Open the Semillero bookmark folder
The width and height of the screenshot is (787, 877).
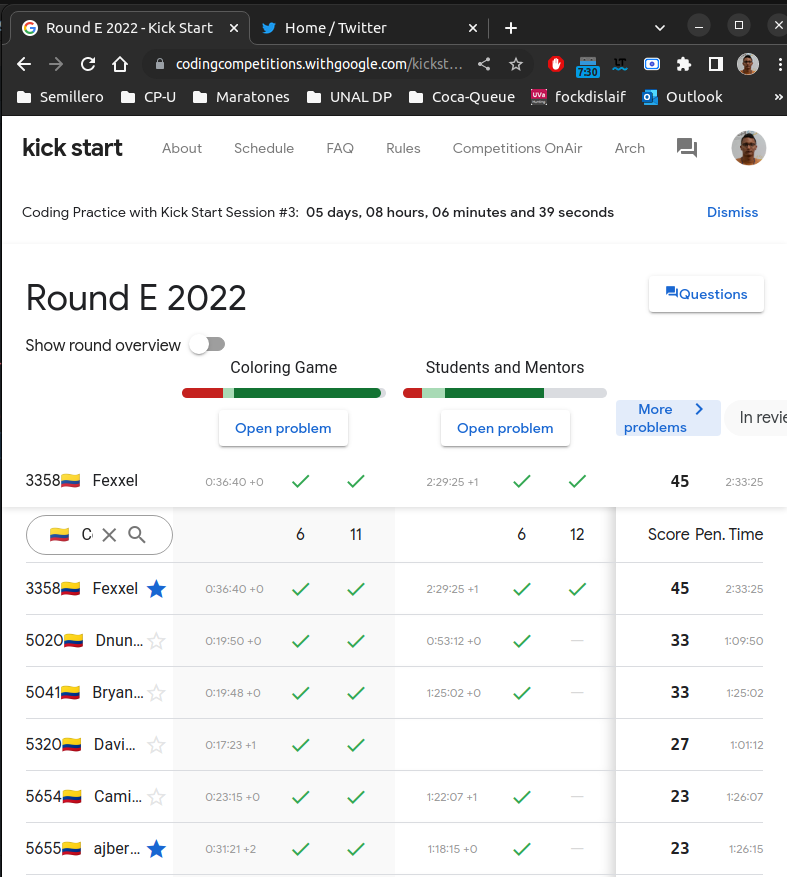[60, 97]
